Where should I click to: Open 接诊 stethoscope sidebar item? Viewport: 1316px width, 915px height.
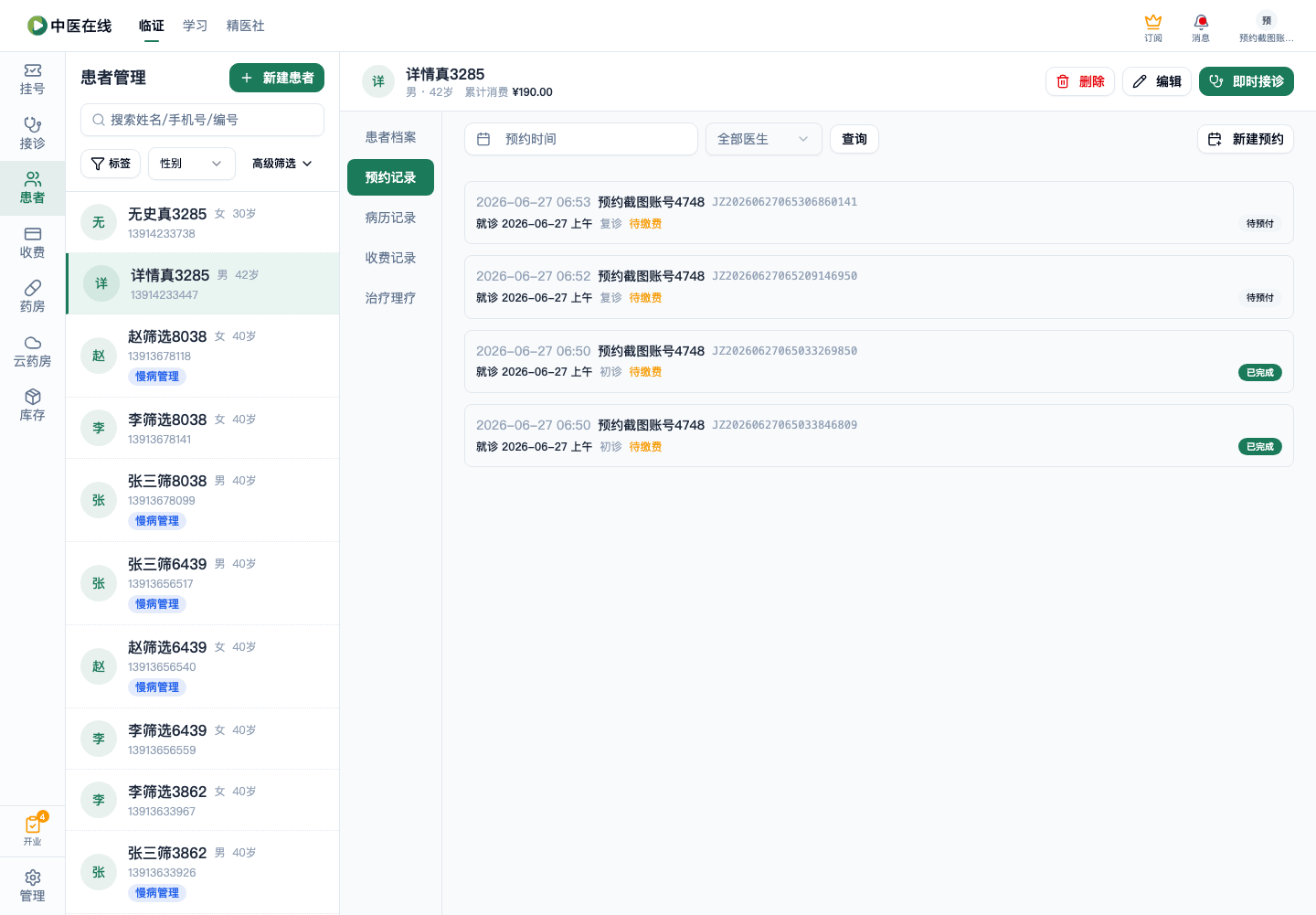tap(33, 133)
